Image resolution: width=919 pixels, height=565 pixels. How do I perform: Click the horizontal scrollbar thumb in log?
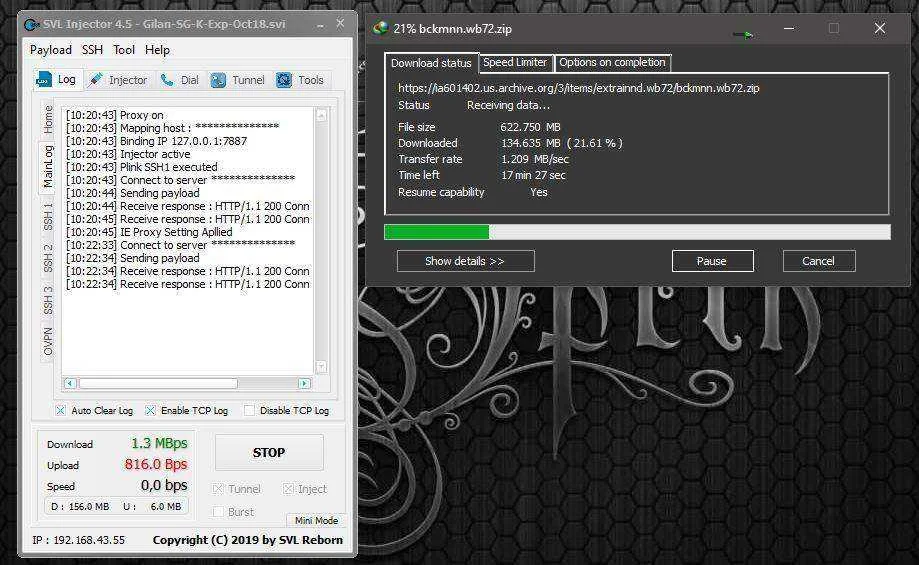click(158, 383)
